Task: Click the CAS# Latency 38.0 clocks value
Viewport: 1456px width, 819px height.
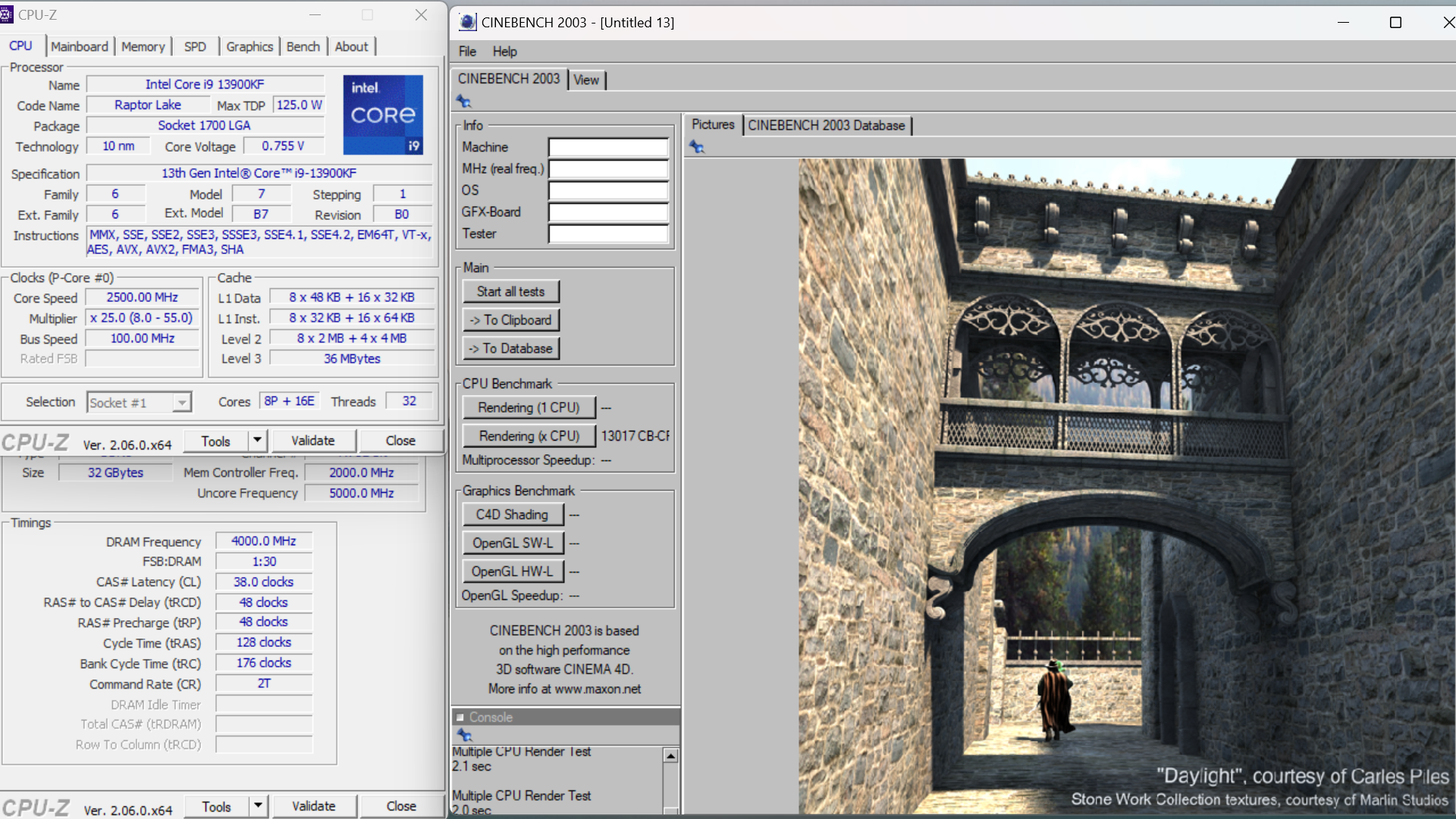Action: (x=264, y=582)
